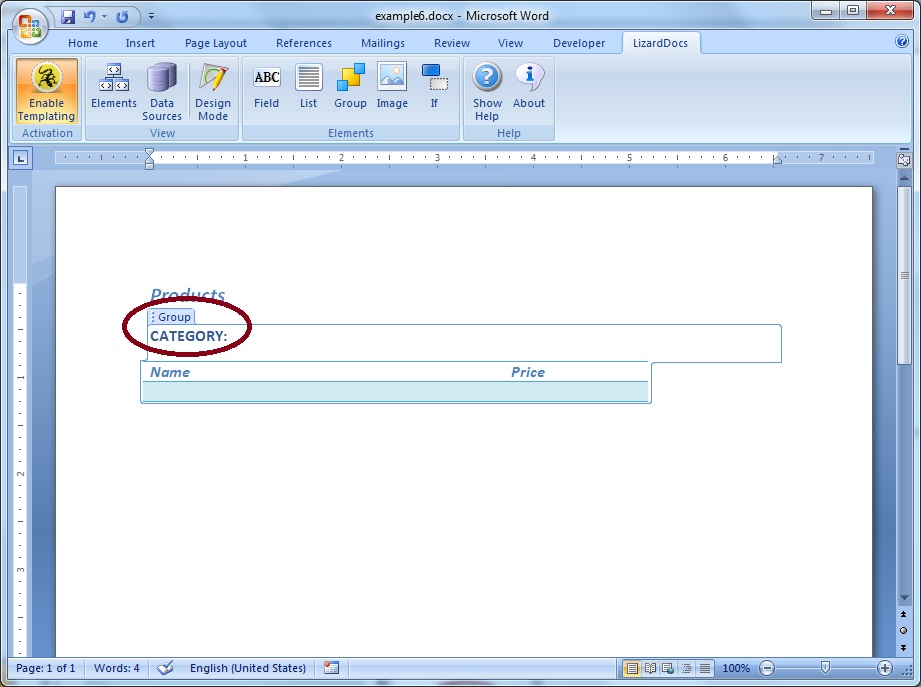This screenshot has height=687, width=921.
Task: Show the Elements tree view
Action: 114,86
